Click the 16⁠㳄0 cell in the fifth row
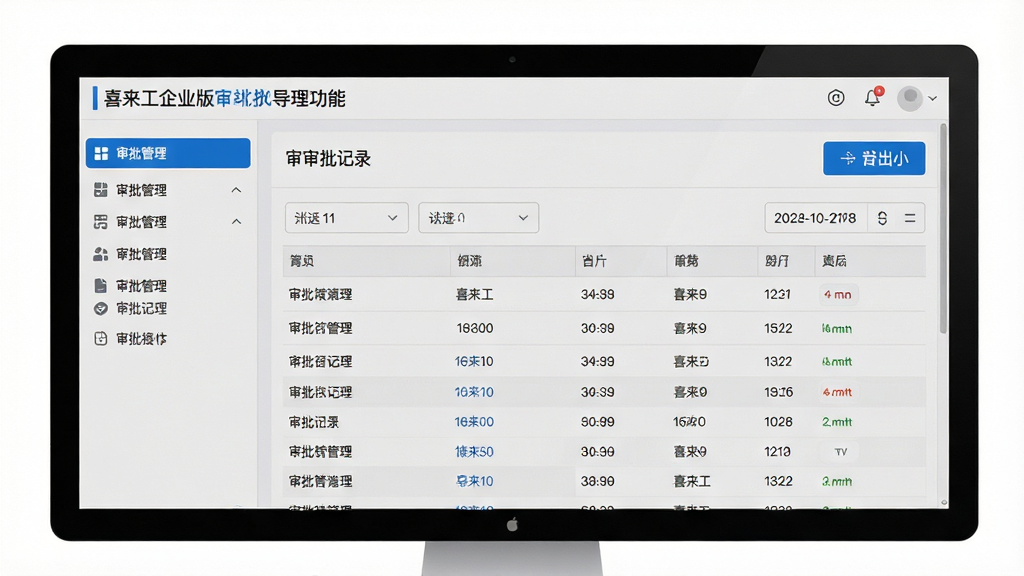 [690, 422]
